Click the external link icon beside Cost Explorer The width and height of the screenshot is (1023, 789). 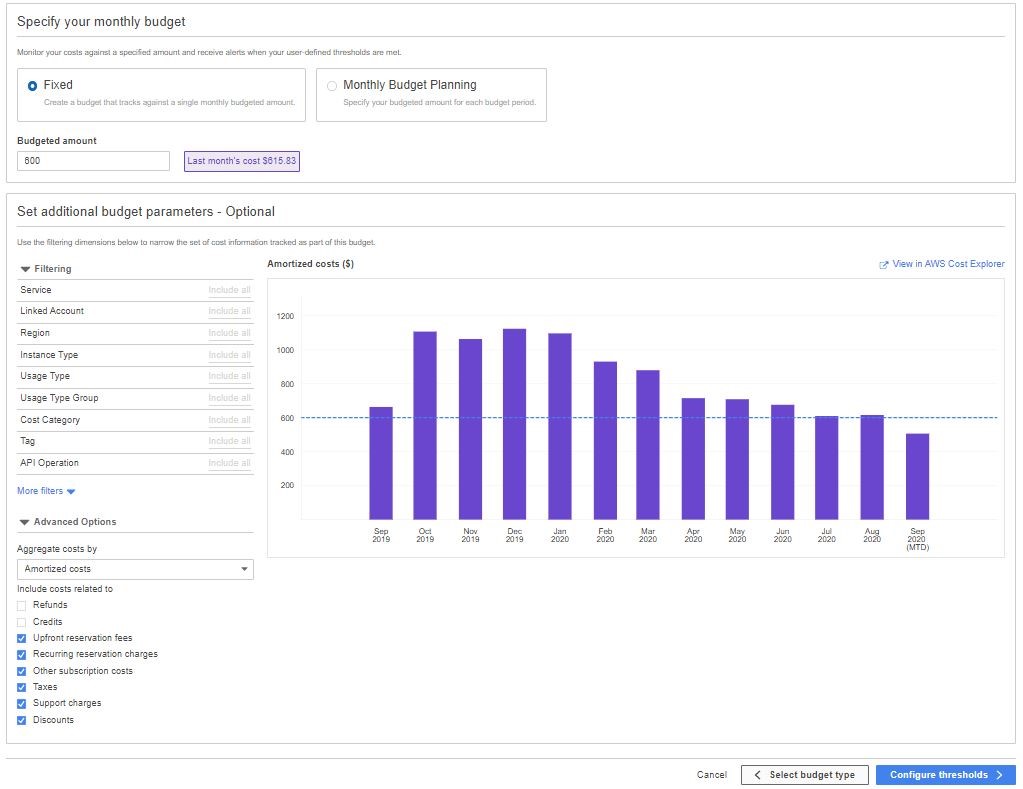pyautogui.click(x=883, y=265)
